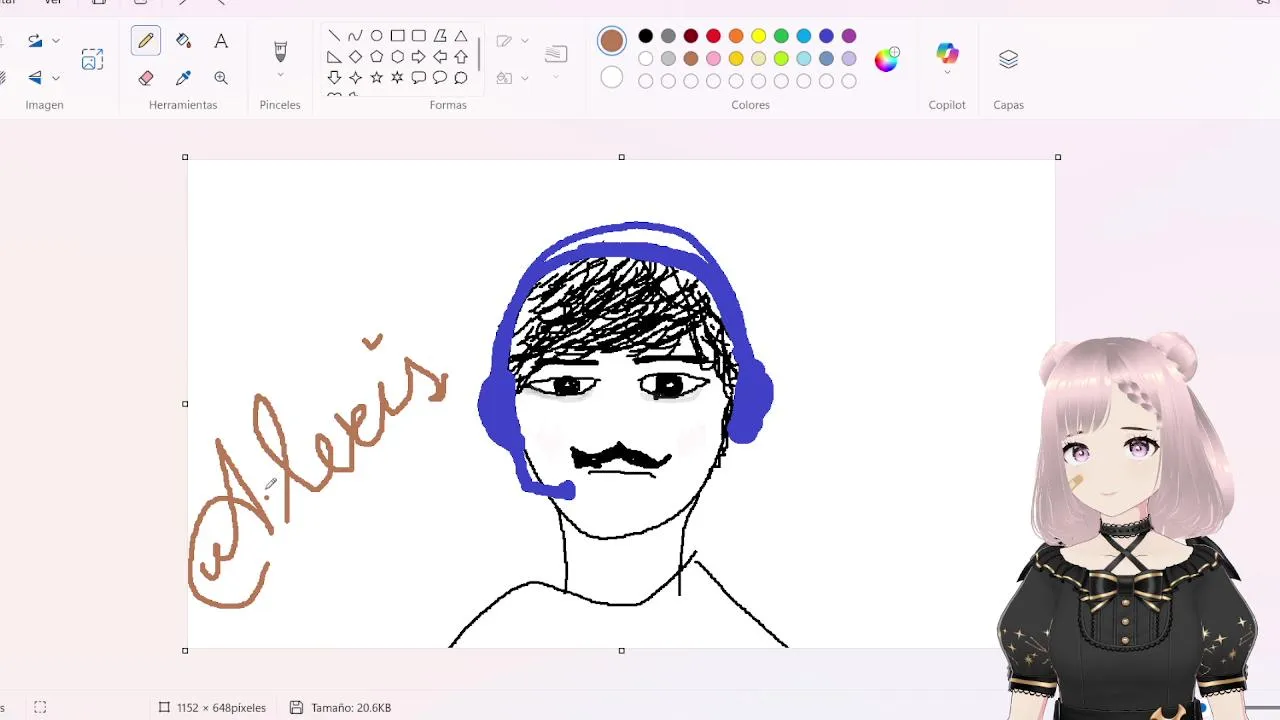Pick the dark red color swatch
The height and width of the screenshot is (720, 1280).
(x=691, y=37)
